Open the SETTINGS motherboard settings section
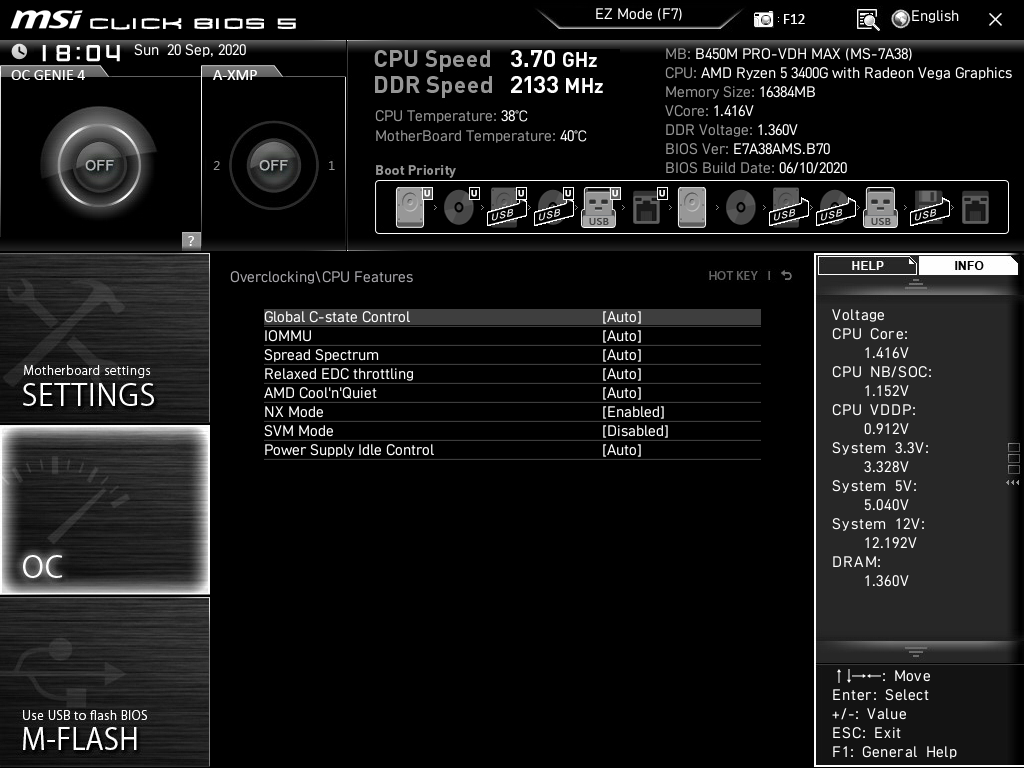The width and height of the screenshot is (1024, 768). (105, 338)
